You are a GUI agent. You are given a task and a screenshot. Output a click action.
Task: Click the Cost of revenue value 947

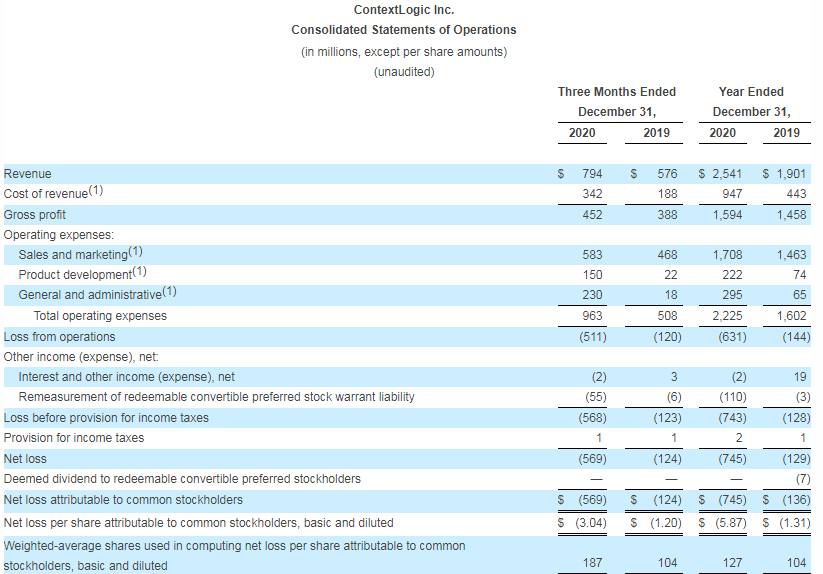coord(732,194)
